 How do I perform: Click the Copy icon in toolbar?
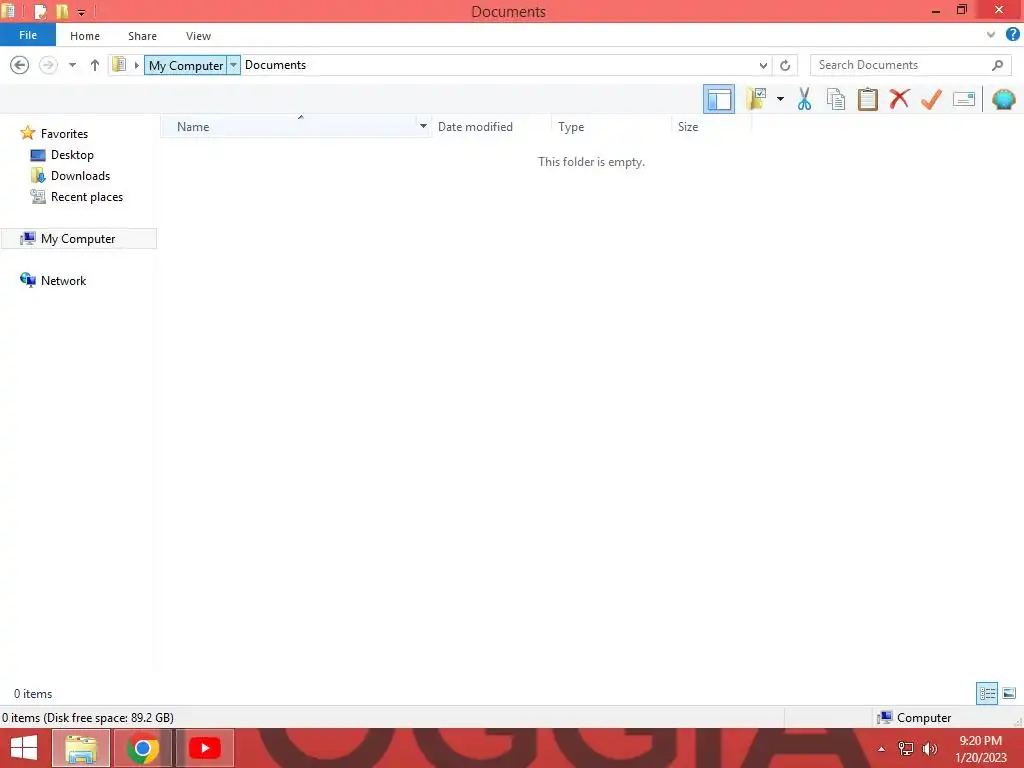coord(835,99)
